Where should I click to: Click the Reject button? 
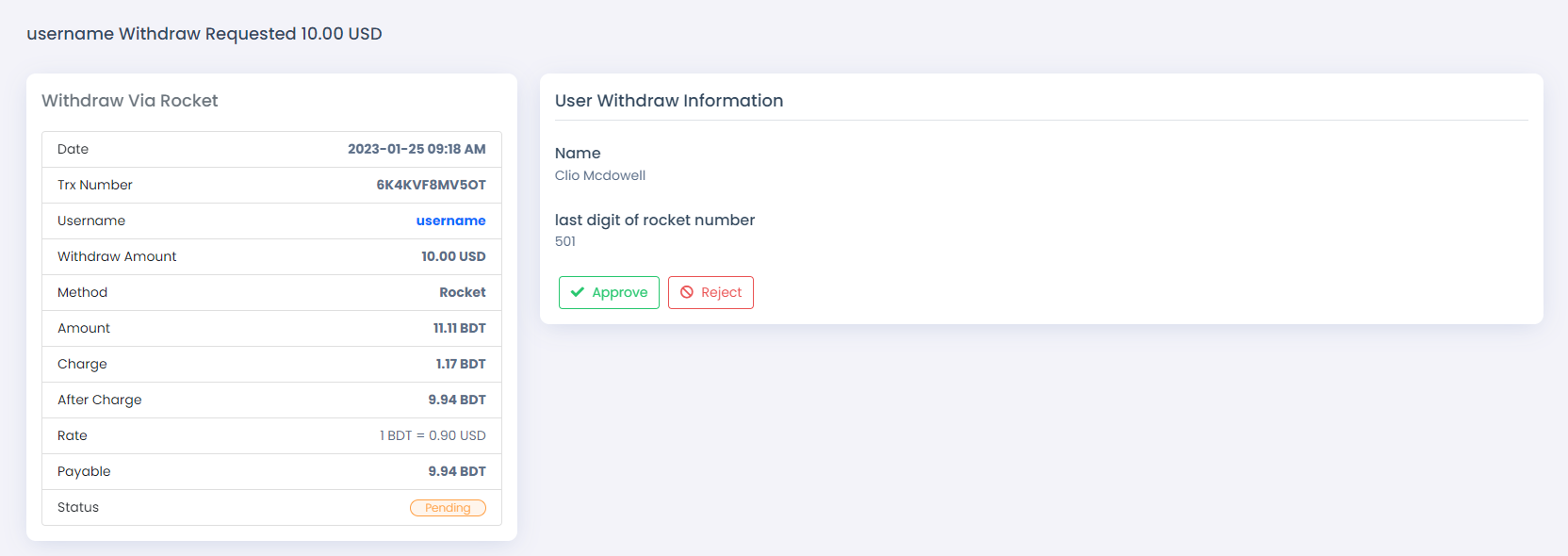[710, 292]
